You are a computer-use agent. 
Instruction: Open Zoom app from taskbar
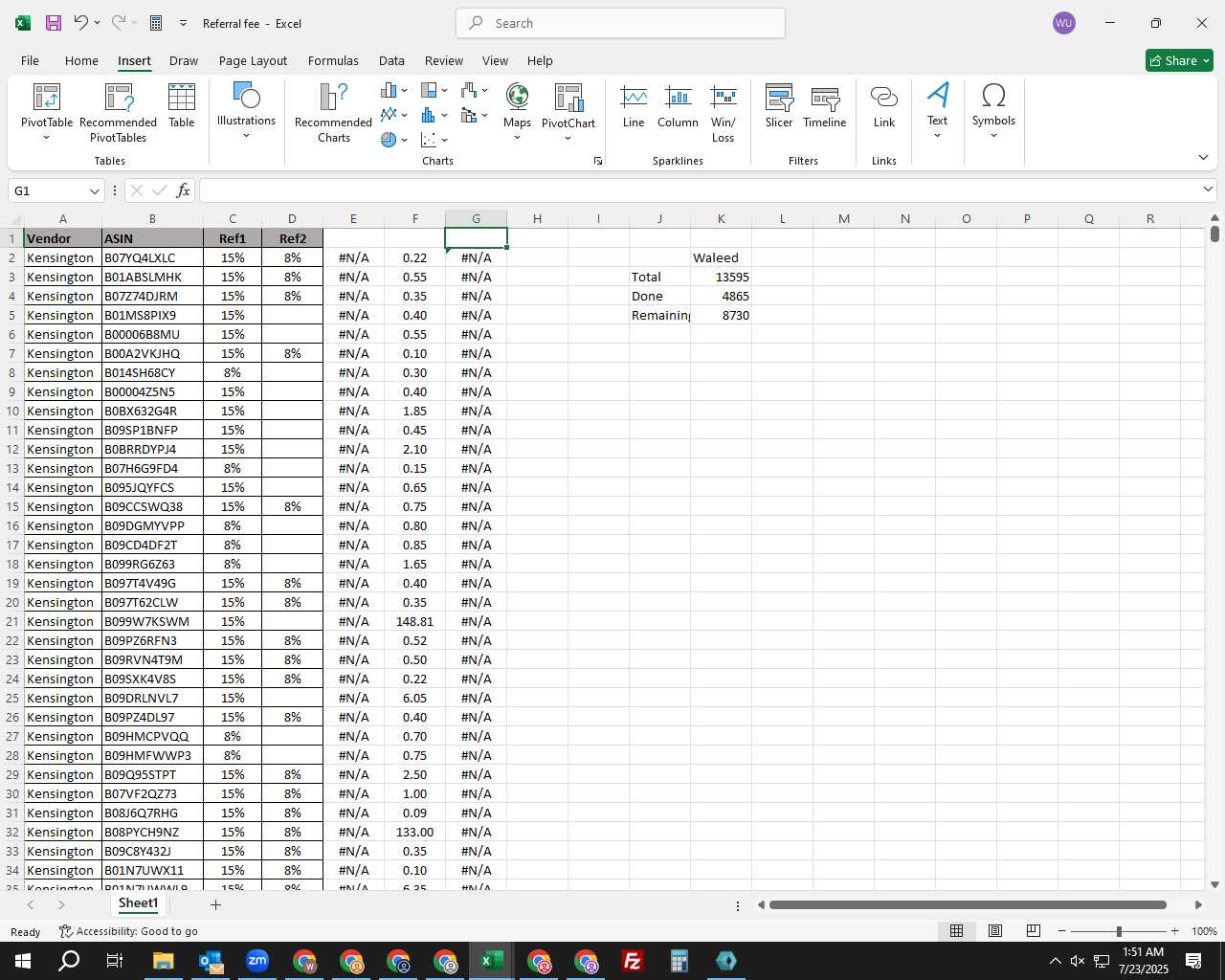point(257,961)
